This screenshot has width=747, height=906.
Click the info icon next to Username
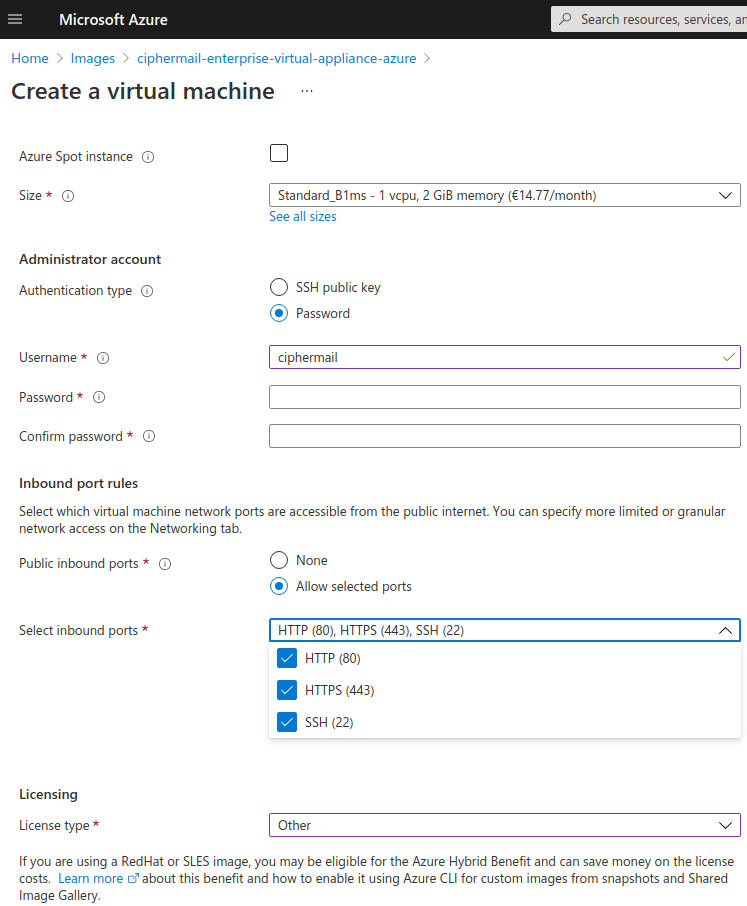pyautogui.click(x=102, y=358)
